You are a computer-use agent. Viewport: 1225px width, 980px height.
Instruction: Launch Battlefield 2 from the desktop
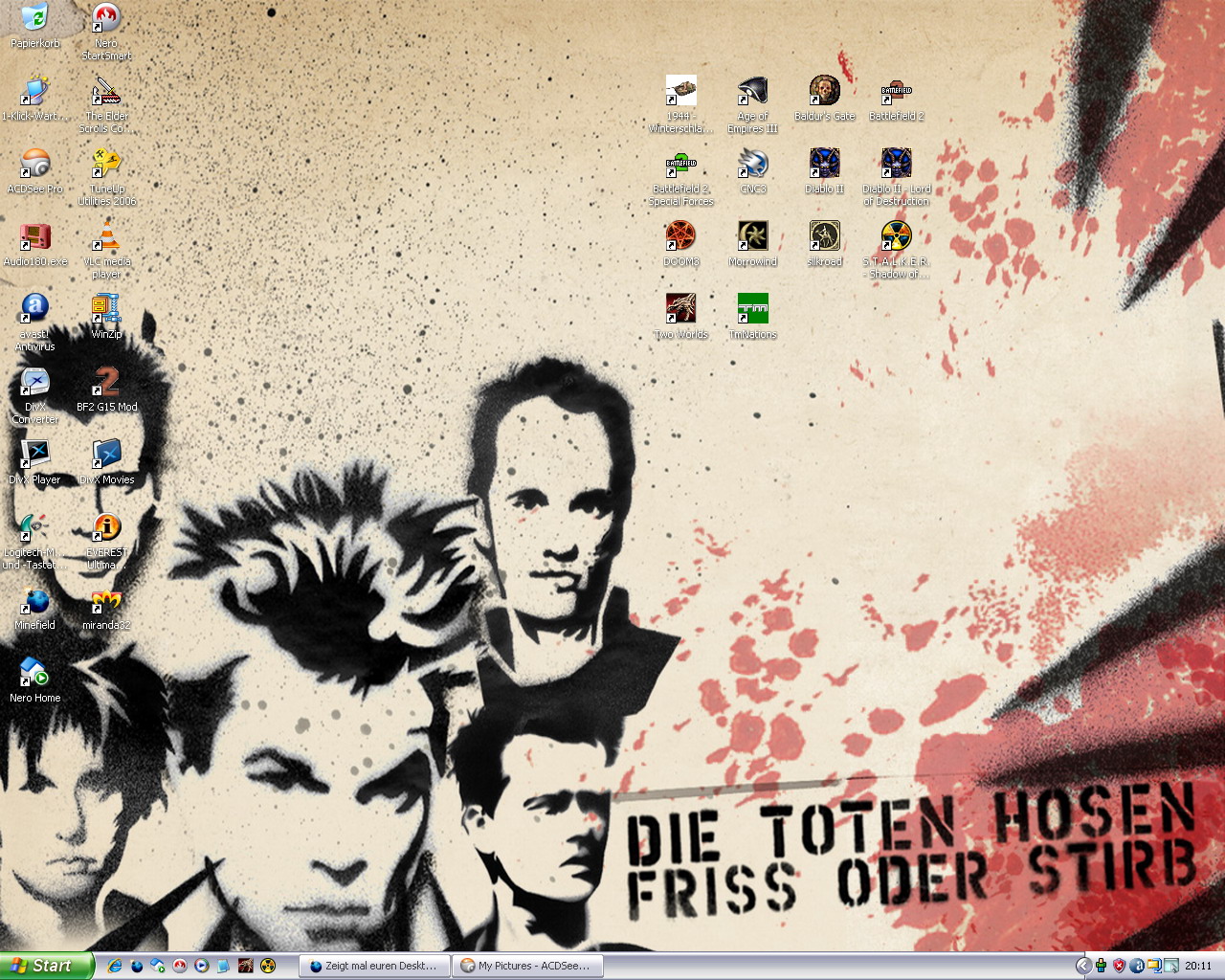pos(896,99)
